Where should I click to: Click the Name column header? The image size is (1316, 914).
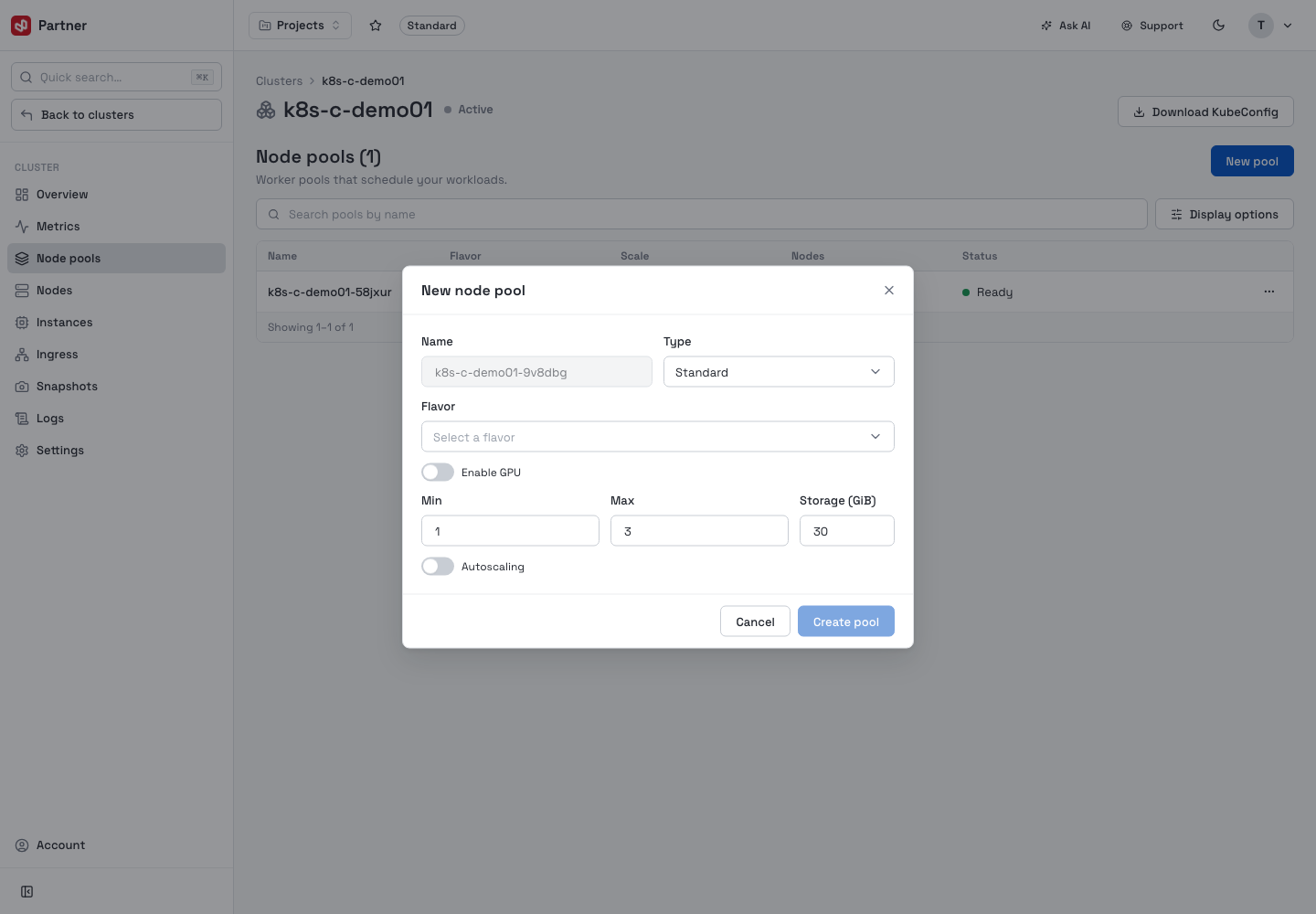pyautogui.click(x=282, y=256)
